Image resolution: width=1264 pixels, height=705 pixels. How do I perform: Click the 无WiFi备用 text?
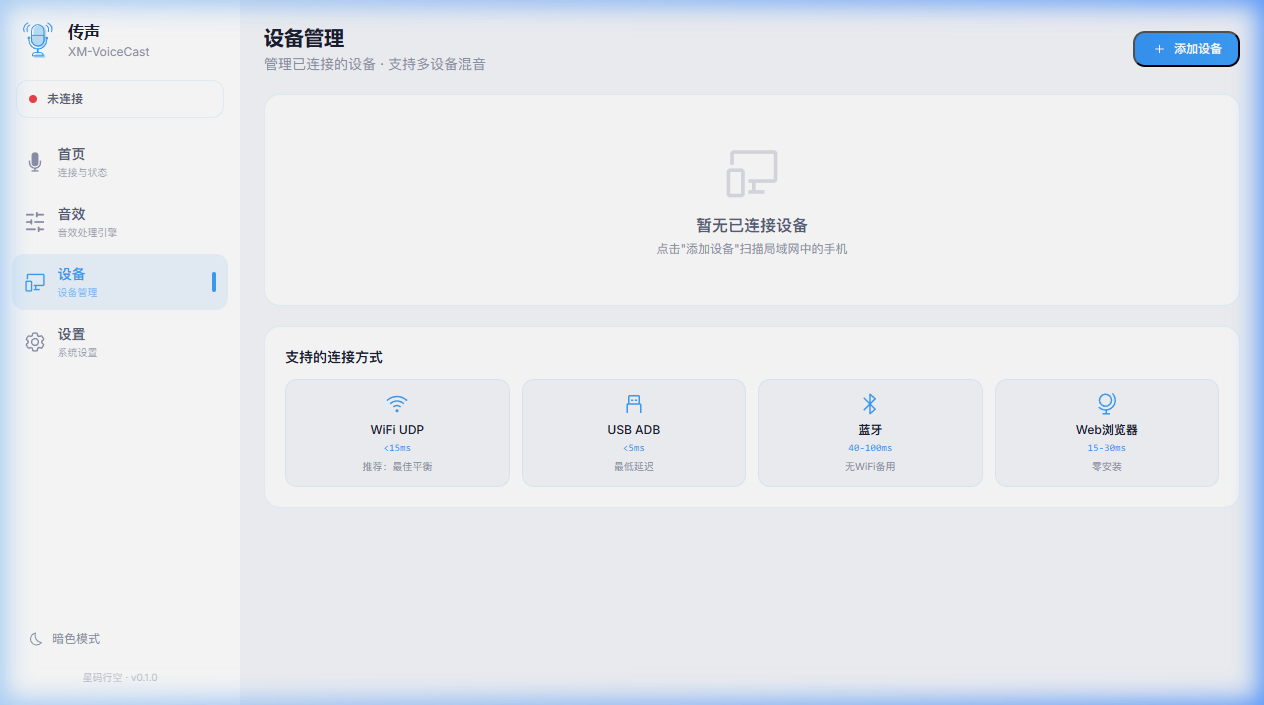[x=870, y=467]
